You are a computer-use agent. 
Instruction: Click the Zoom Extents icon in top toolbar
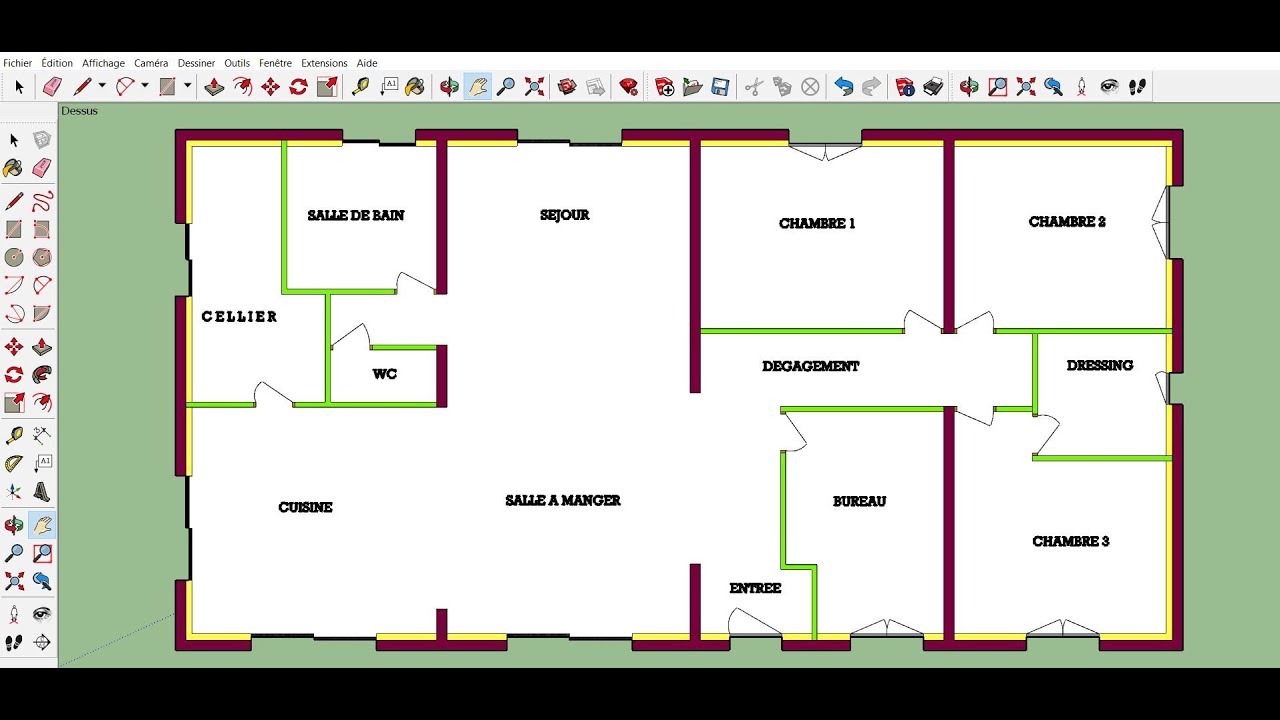(x=535, y=87)
